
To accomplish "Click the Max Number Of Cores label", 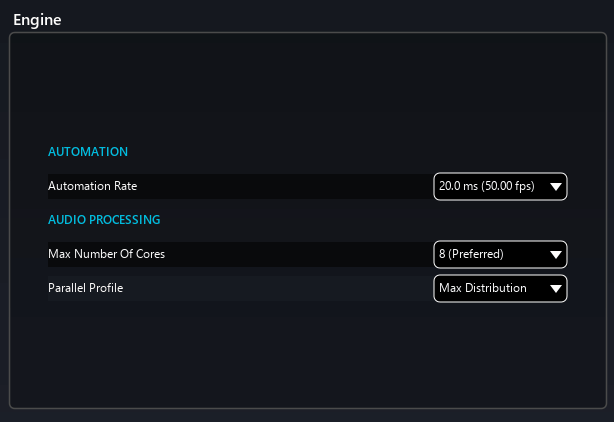I will coord(107,254).
